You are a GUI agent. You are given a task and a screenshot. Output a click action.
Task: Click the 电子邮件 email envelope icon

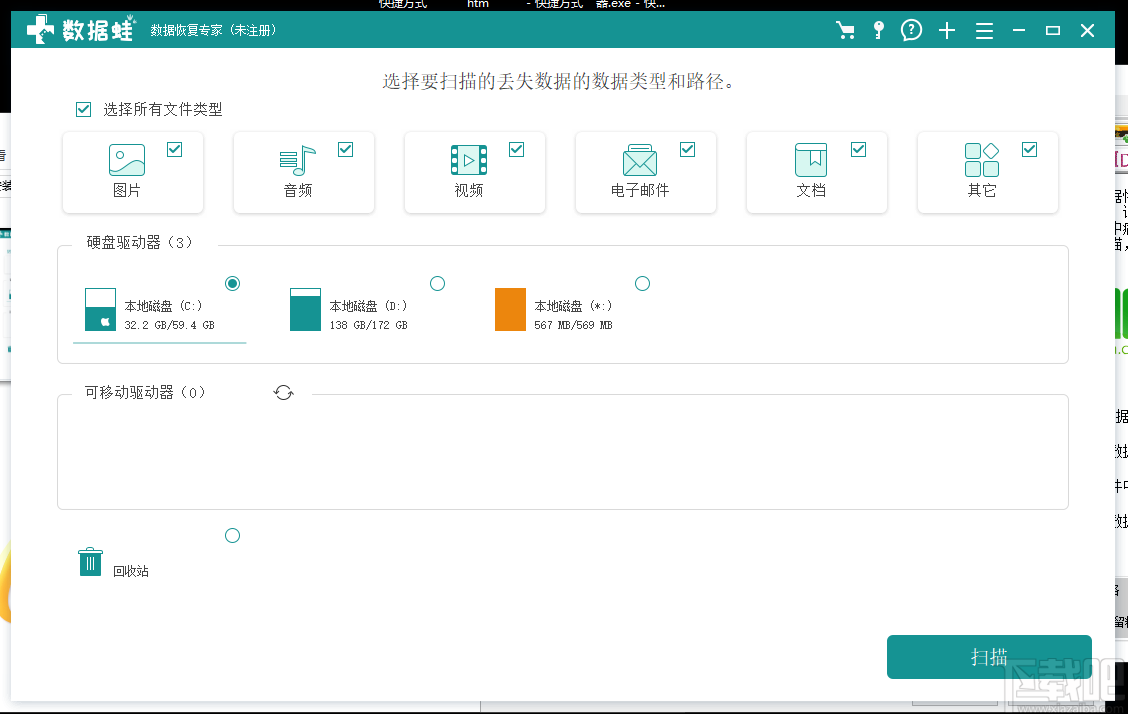pyautogui.click(x=639, y=160)
